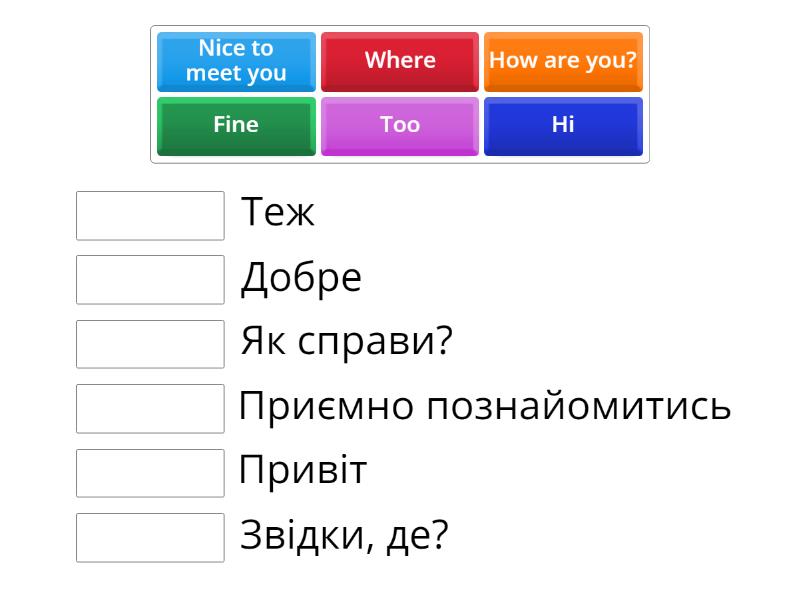Choose the "Too" word tile
This screenshot has width=800, height=600.
click(400, 126)
